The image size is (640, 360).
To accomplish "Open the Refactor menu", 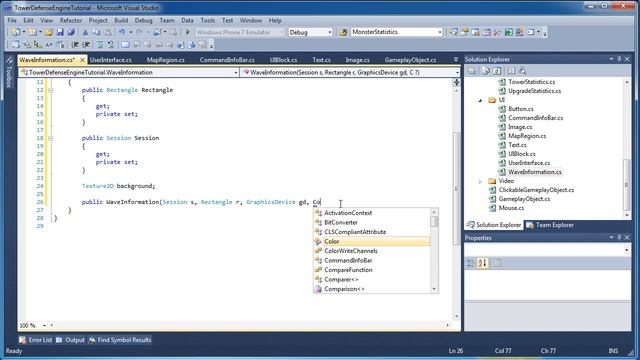I will (71, 20).
